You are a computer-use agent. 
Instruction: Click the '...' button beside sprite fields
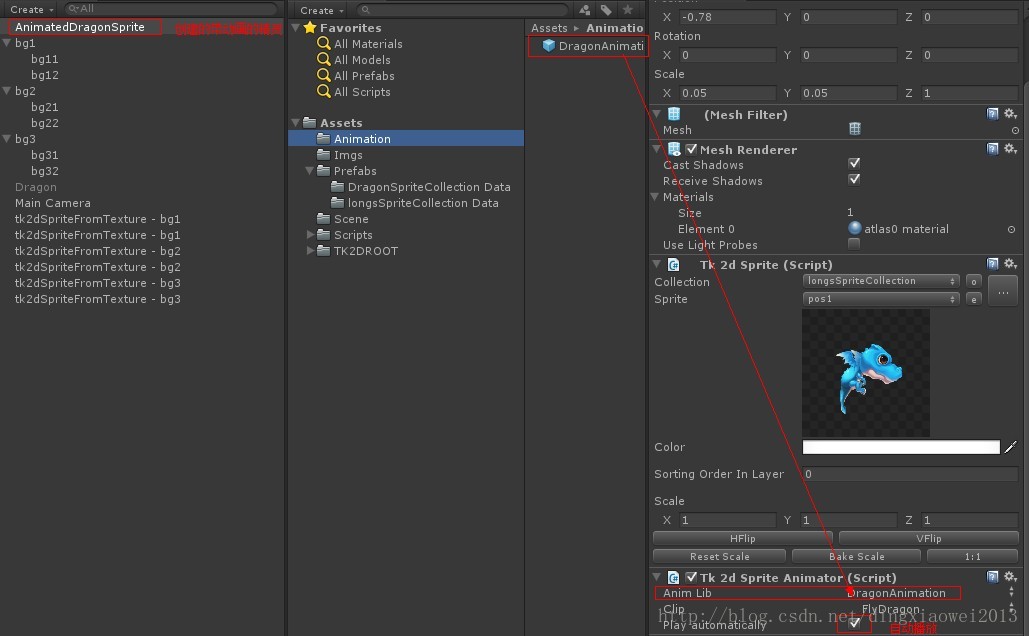(x=1003, y=290)
